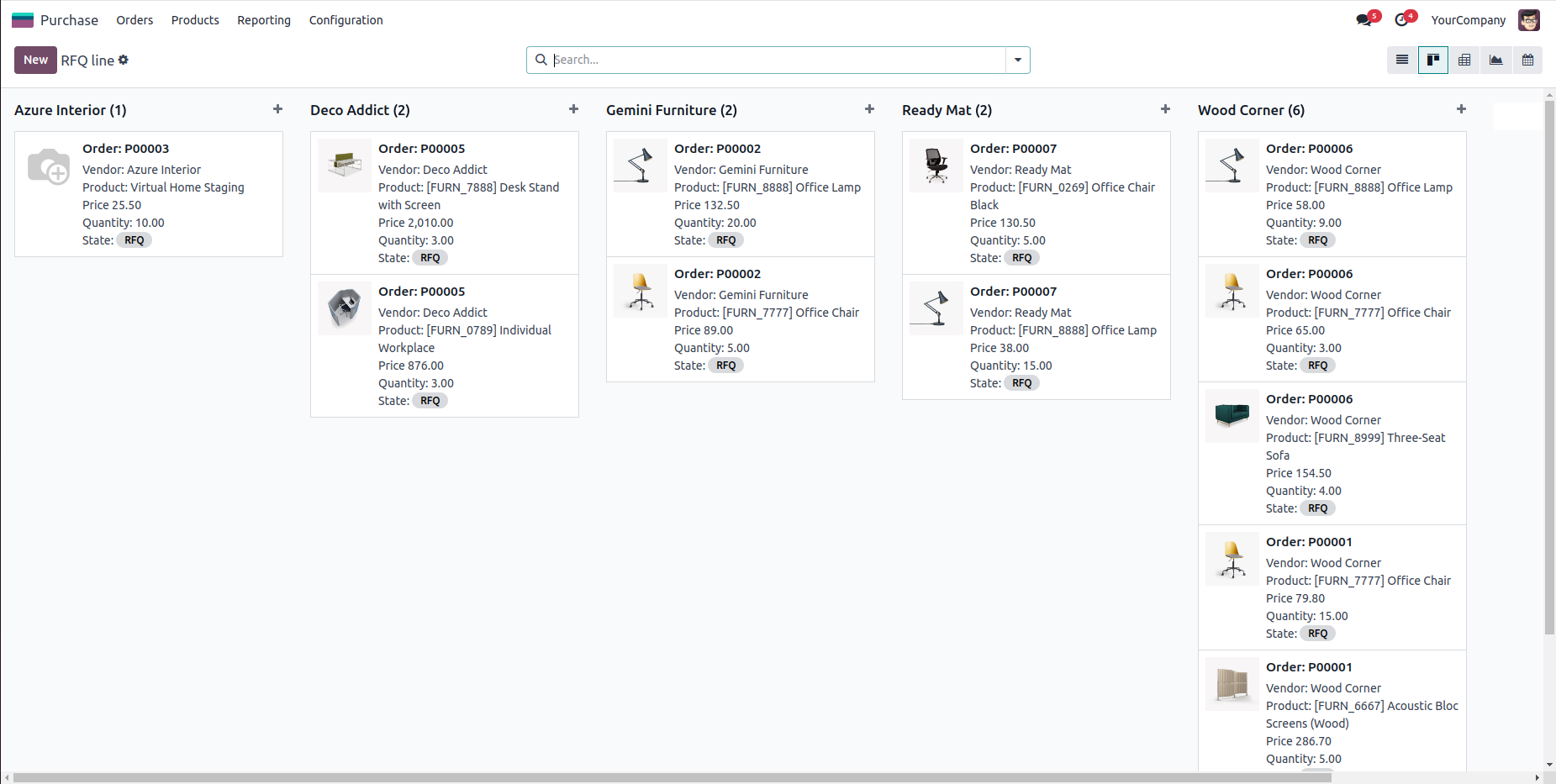Open the Orders menu
Viewport: 1556px width, 784px height.
coord(135,20)
